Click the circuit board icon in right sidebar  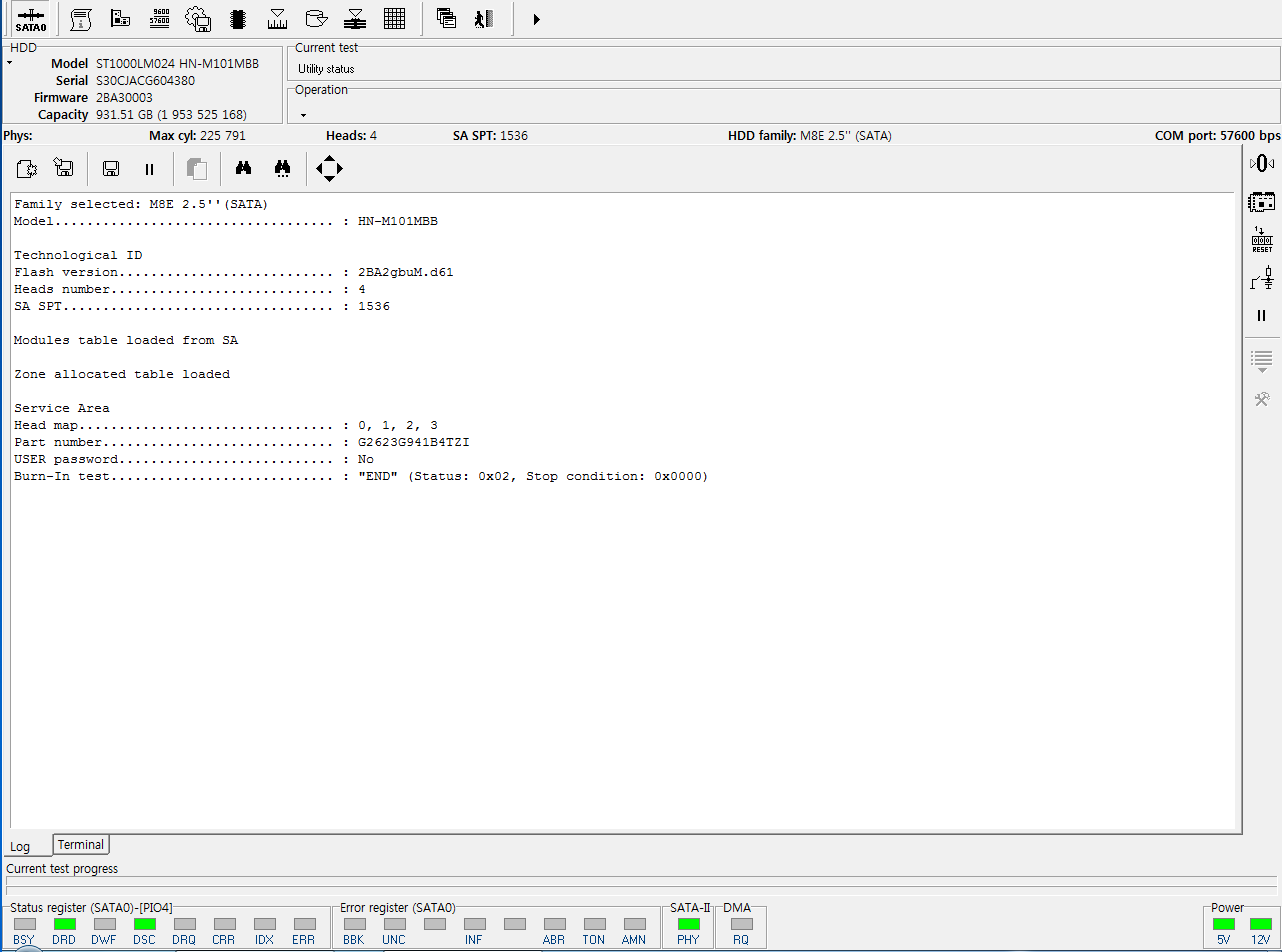[x=1262, y=202]
